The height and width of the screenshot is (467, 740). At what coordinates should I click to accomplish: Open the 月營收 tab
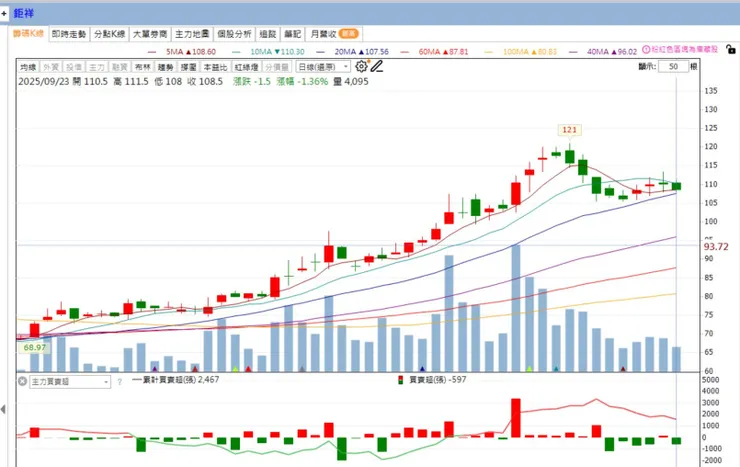[335, 34]
